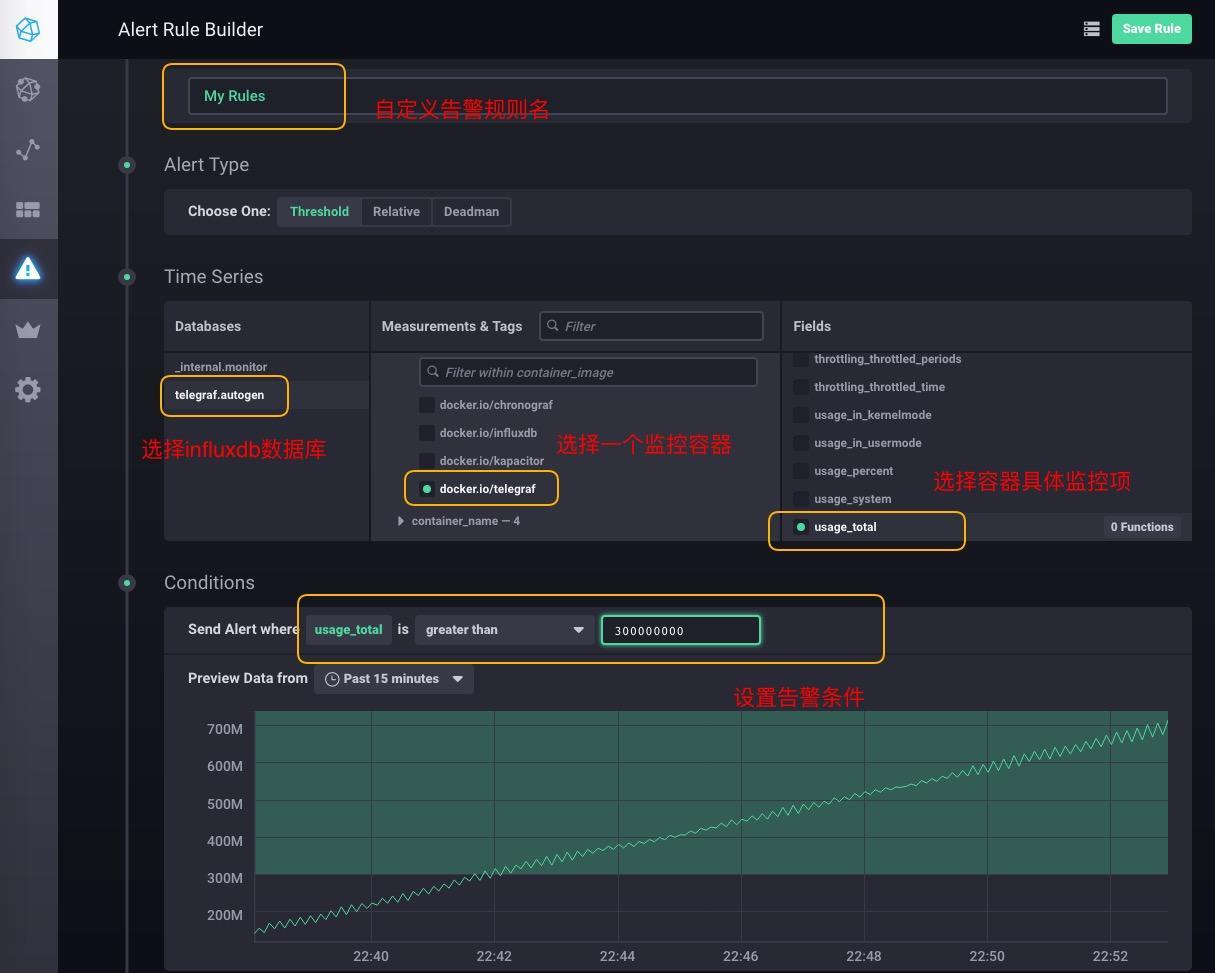Click the usage_total condition label
The width and height of the screenshot is (1215, 973).
(x=348, y=630)
